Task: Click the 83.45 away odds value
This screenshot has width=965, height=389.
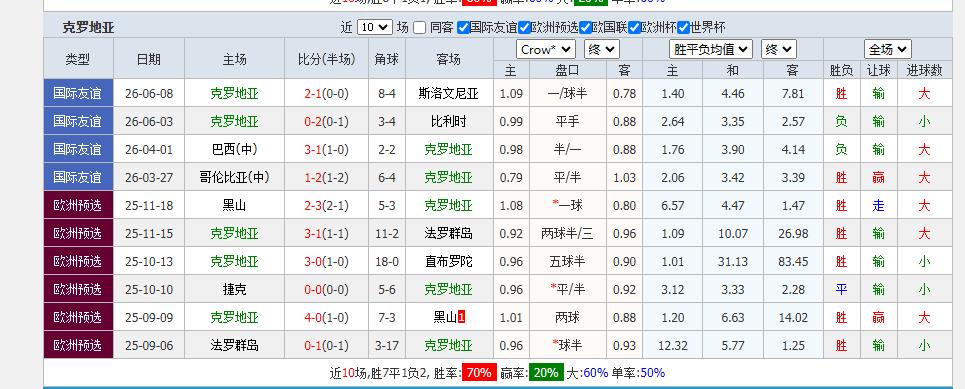Action: [x=793, y=262]
